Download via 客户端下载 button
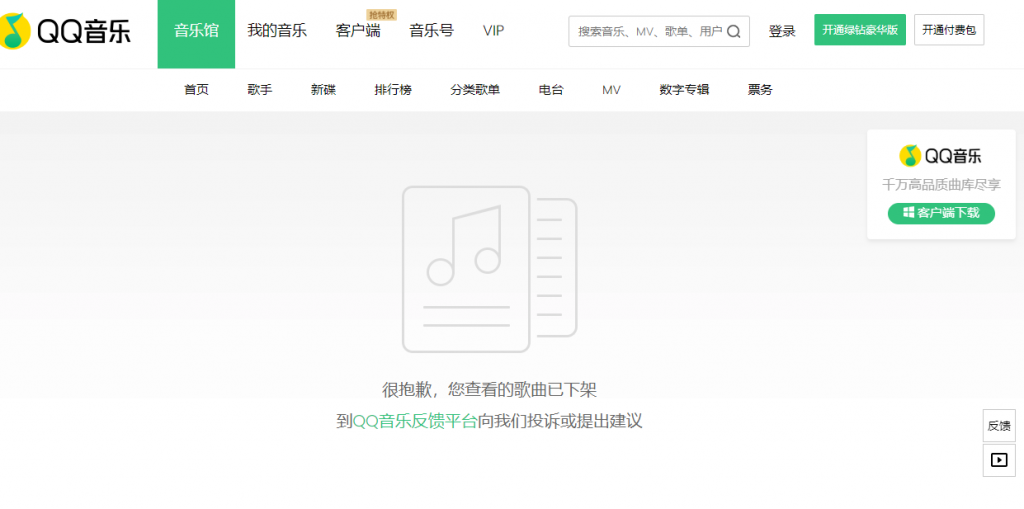The height and width of the screenshot is (509, 1024). click(941, 213)
